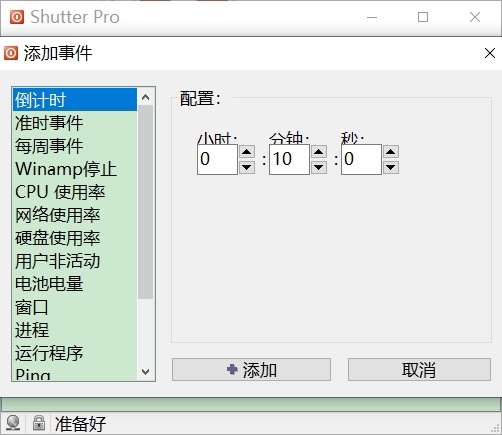Decrease hours with the down spinner
This screenshot has width=502, height=435.
click(247, 167)
